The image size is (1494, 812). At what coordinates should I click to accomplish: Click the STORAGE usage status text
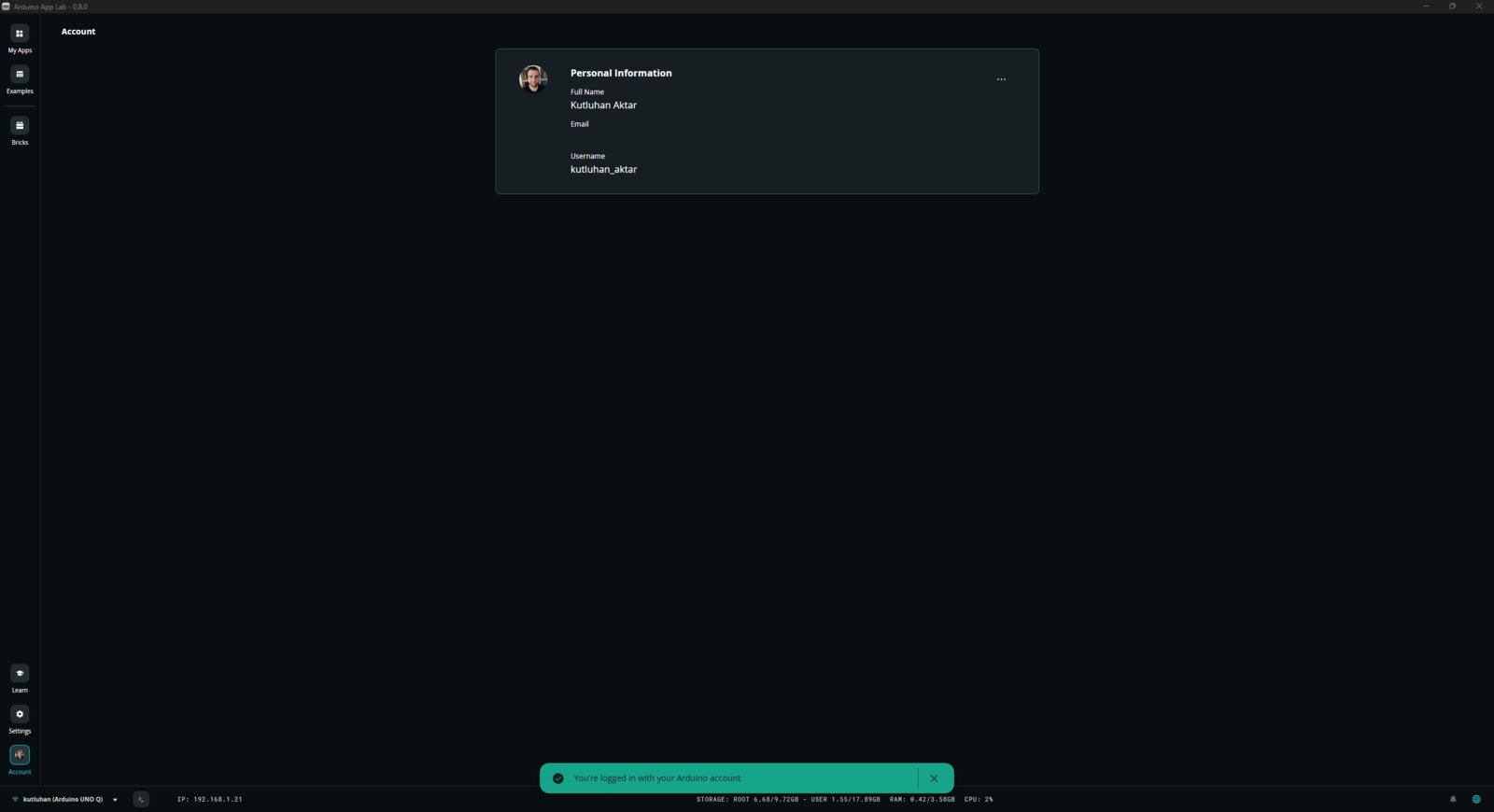[788, 799]
